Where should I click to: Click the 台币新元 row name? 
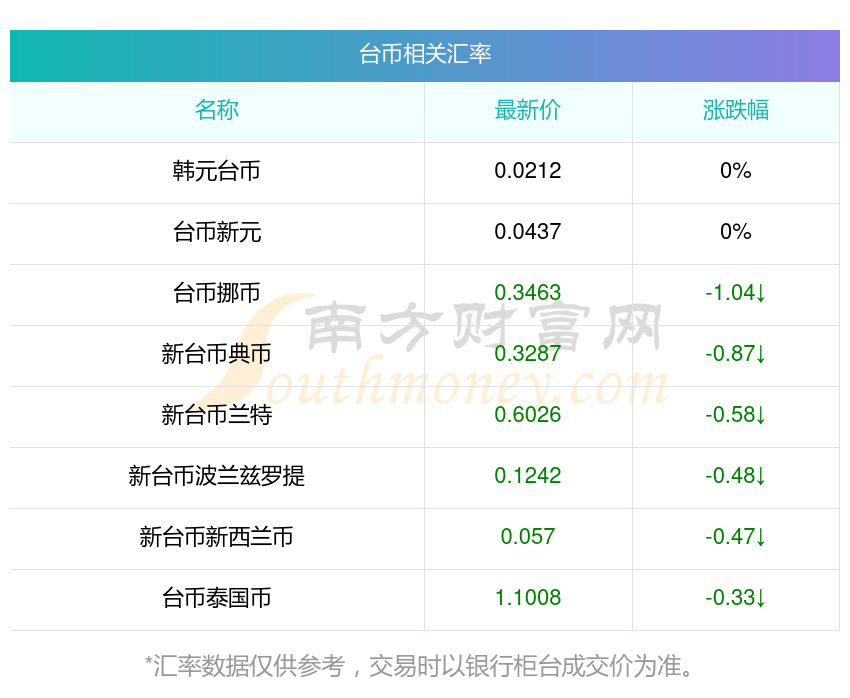click(217, 232)
